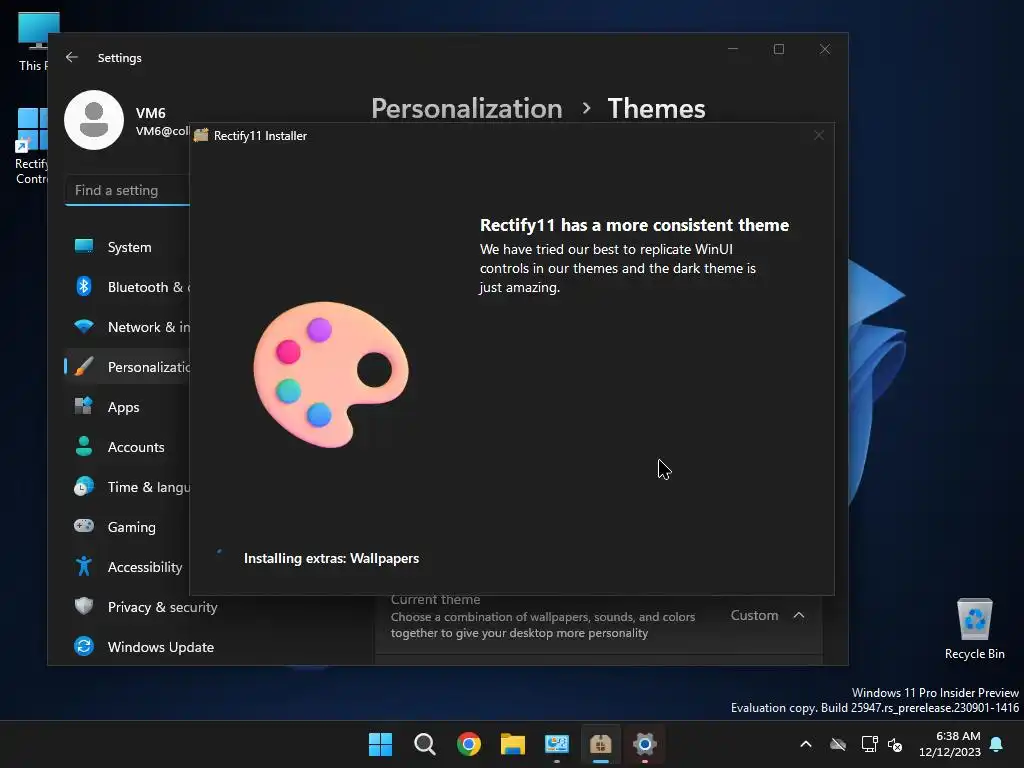The height and width of the screenshot is (768, 1024).
Task: Click the Rectify11 Installer title icon
Action: pos(201,135)
